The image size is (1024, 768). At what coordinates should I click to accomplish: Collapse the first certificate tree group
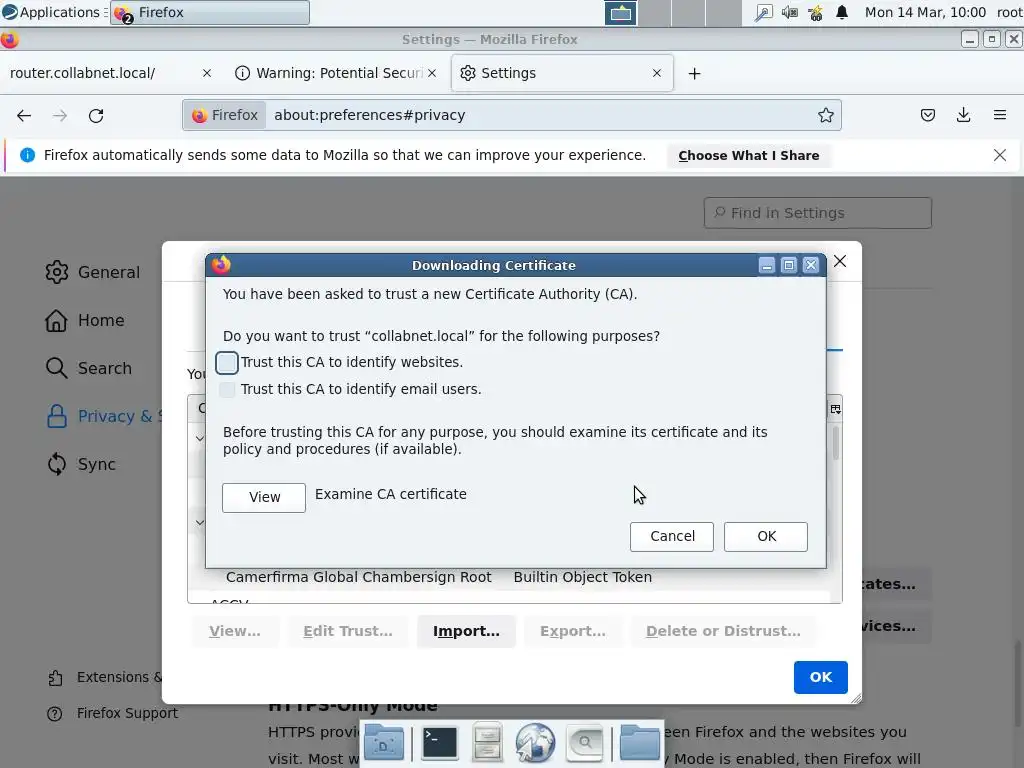coord(199,438)
